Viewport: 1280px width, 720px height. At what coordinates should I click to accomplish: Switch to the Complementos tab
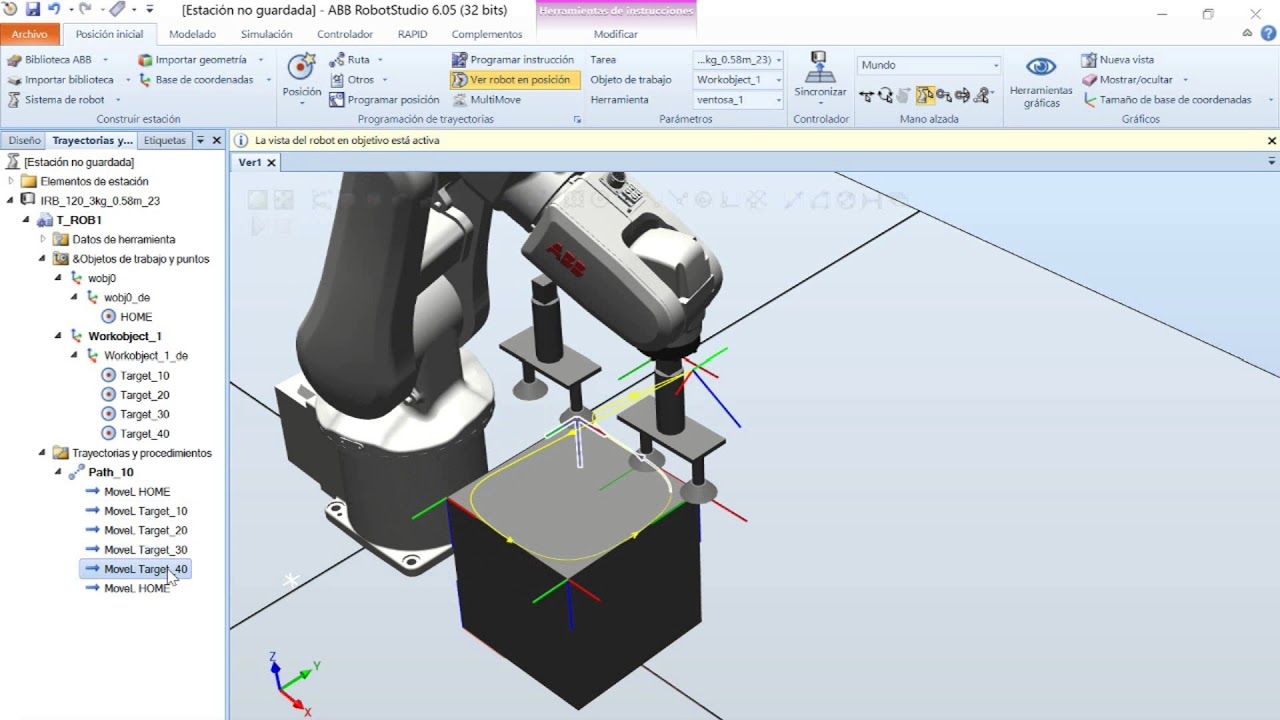point(487,34)
